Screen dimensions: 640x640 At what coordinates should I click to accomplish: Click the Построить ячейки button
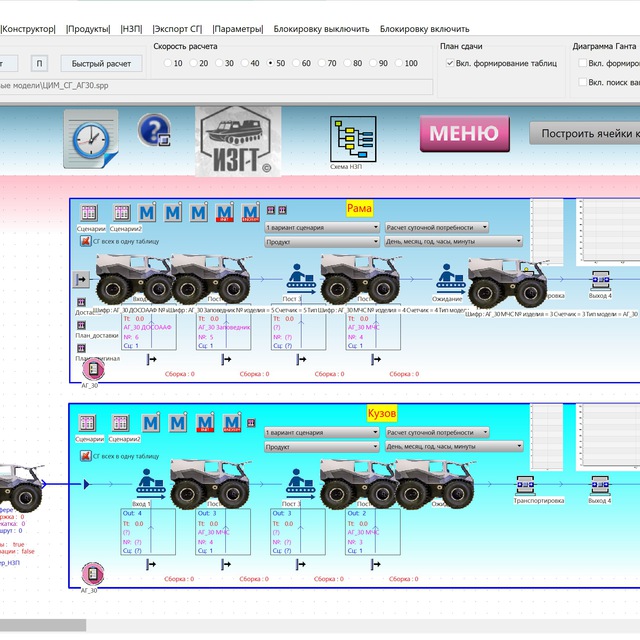click(584, 133)
